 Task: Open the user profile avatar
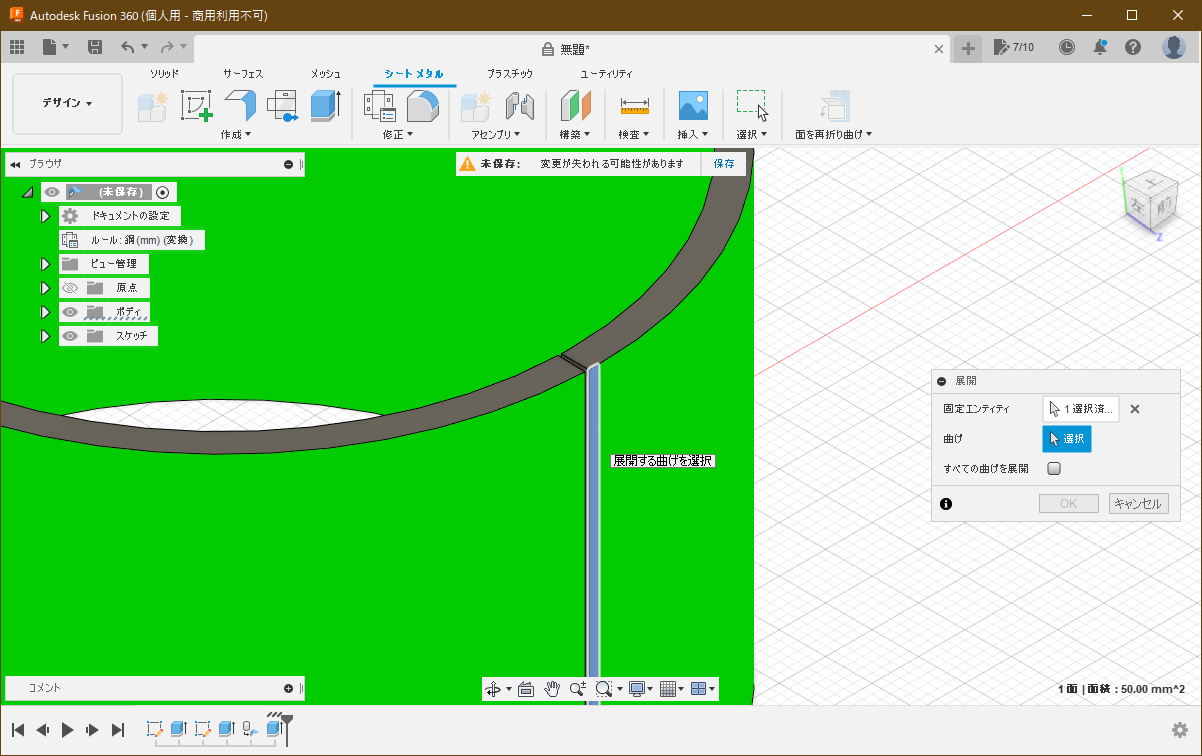(x=1174, y=47)
